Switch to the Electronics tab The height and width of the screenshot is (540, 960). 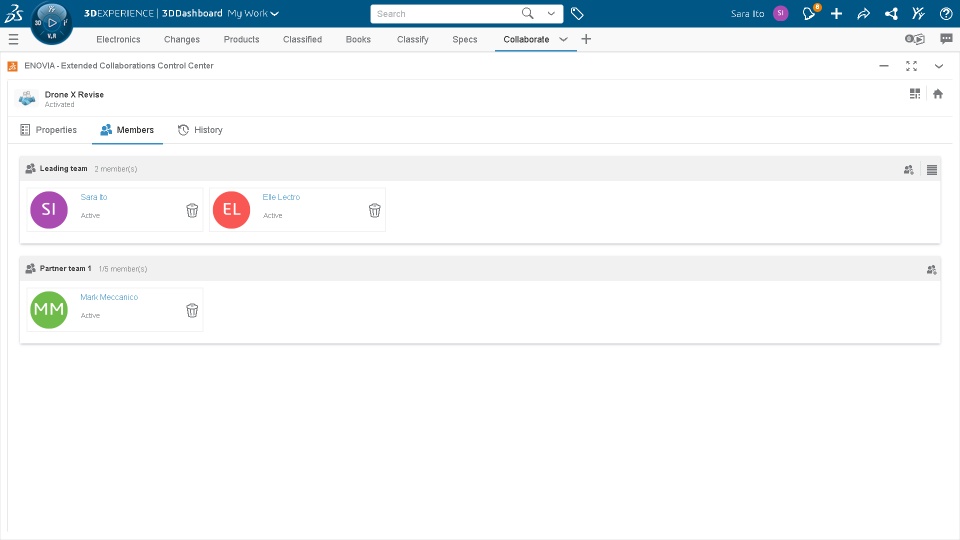point(118,39)
